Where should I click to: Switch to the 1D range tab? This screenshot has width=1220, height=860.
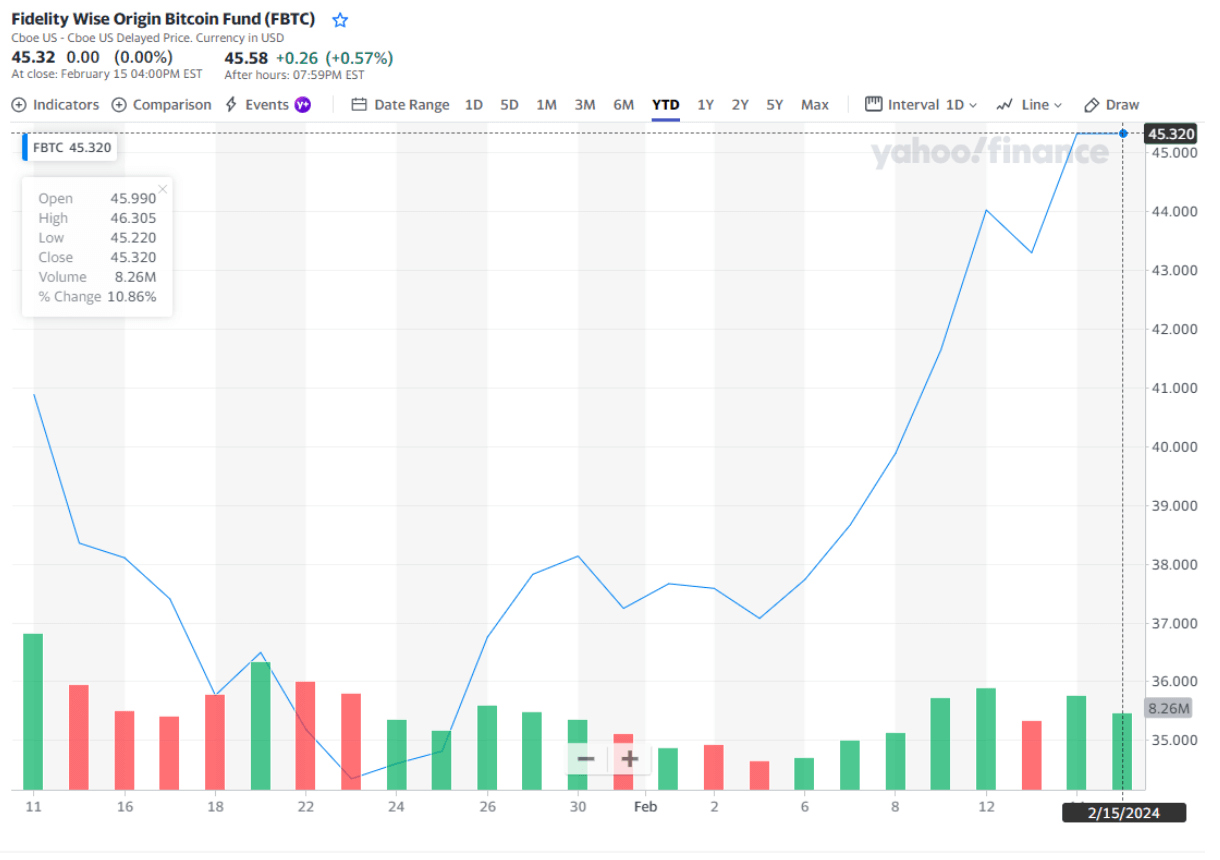pos(474,105)
